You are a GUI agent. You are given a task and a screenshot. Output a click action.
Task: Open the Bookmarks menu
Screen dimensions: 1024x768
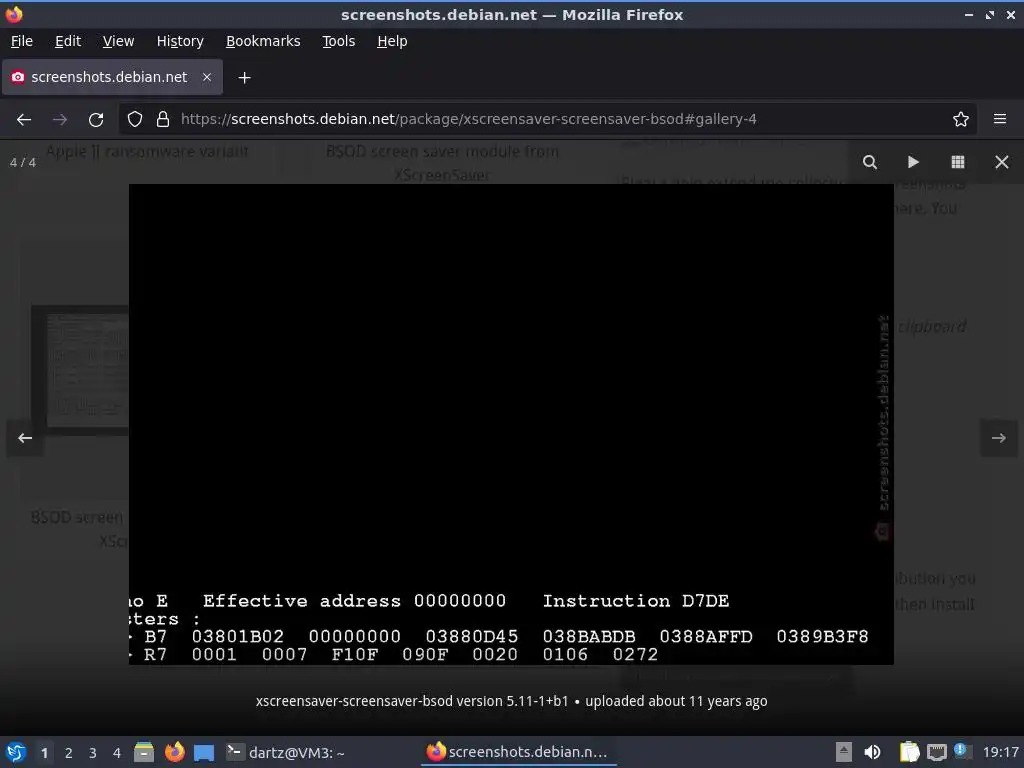(x=263, y=41)
